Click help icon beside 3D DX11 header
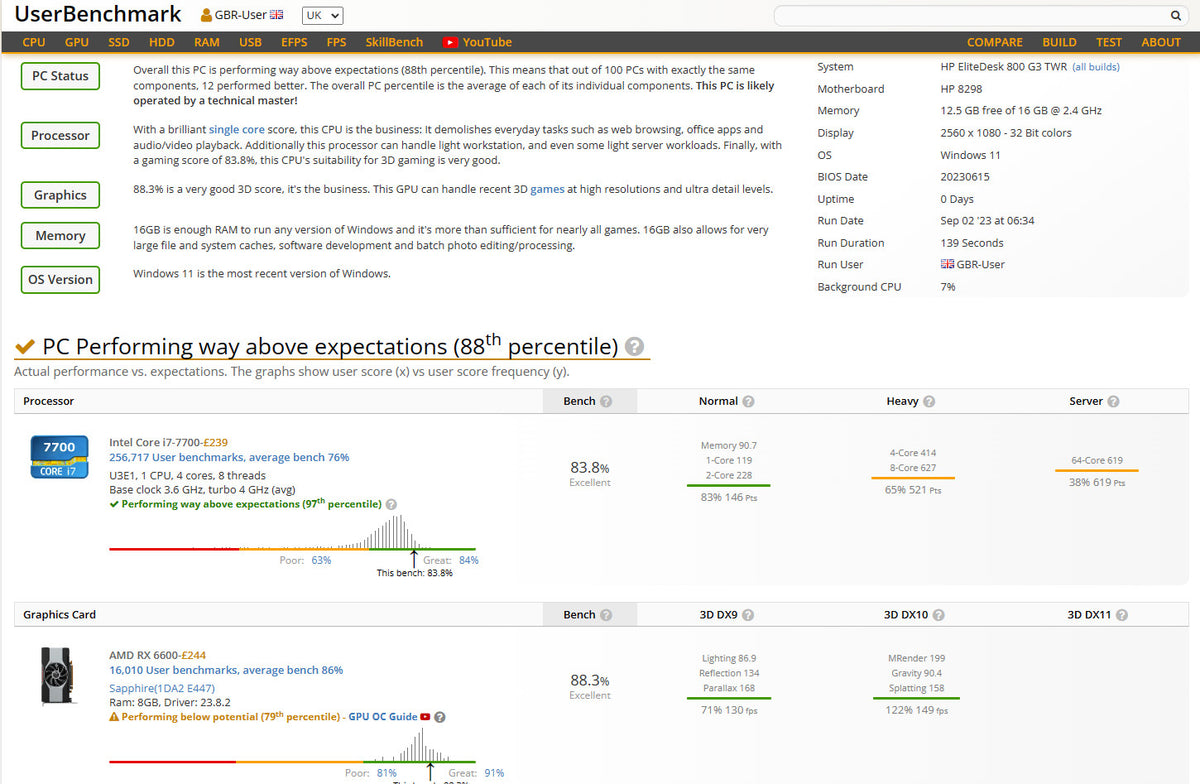The image size is (1200, 784). coord(1122,616)
